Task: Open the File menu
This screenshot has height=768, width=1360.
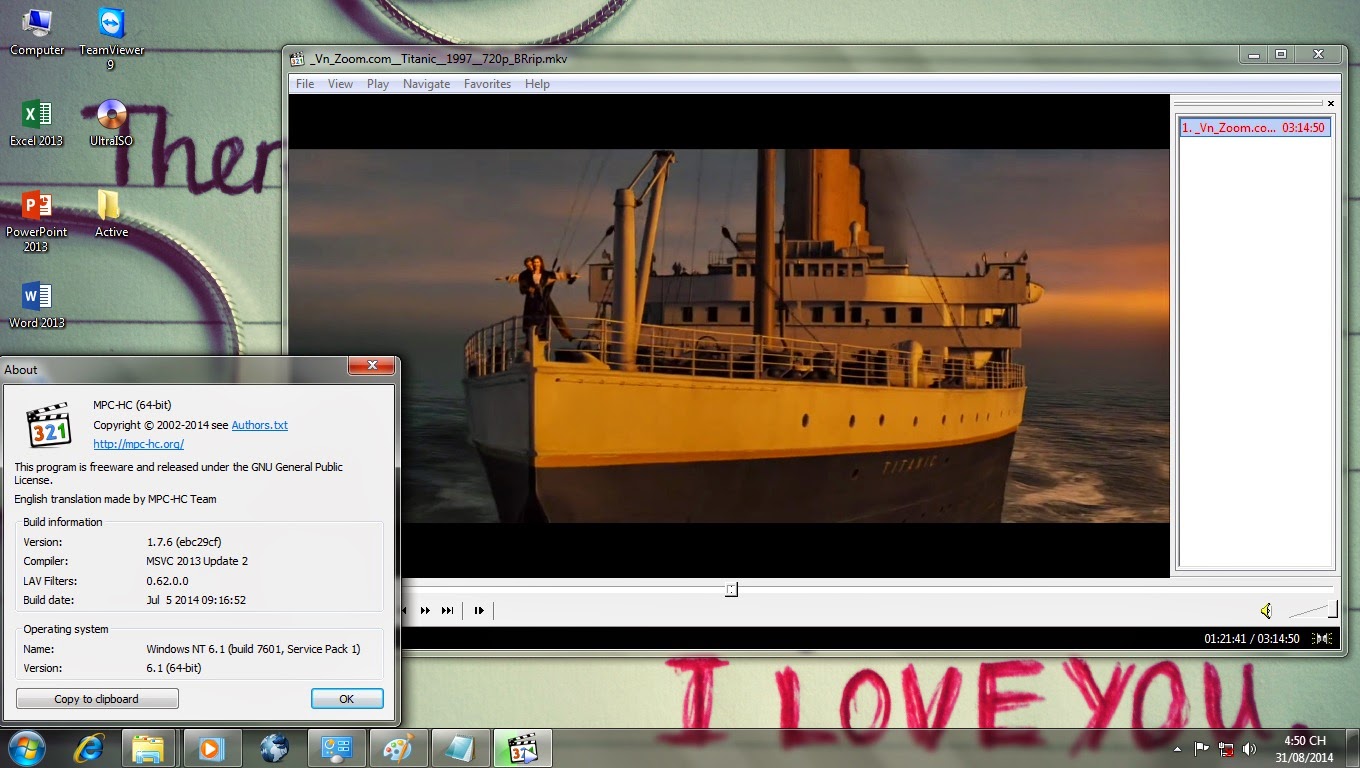Action: 305,84
